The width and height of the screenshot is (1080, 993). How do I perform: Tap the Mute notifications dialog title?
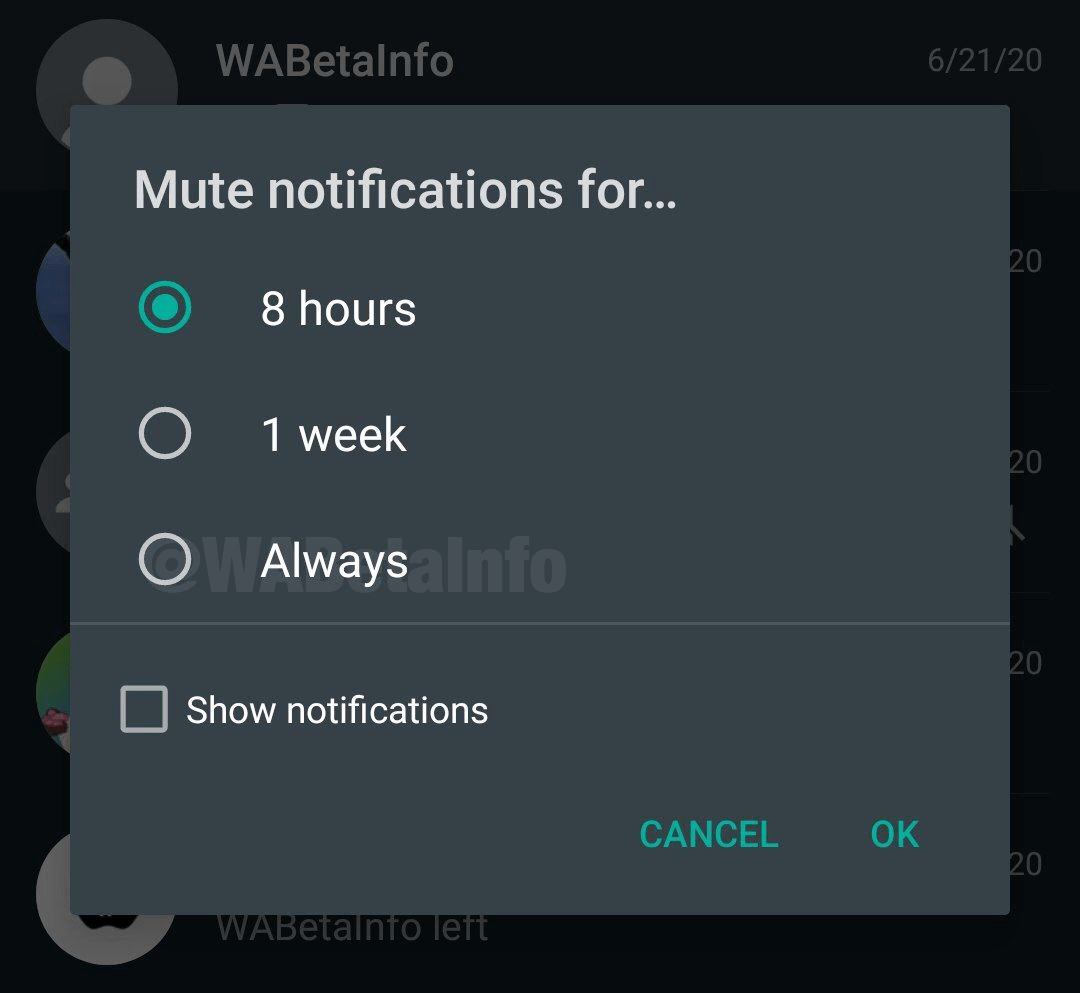pos(404,189)
